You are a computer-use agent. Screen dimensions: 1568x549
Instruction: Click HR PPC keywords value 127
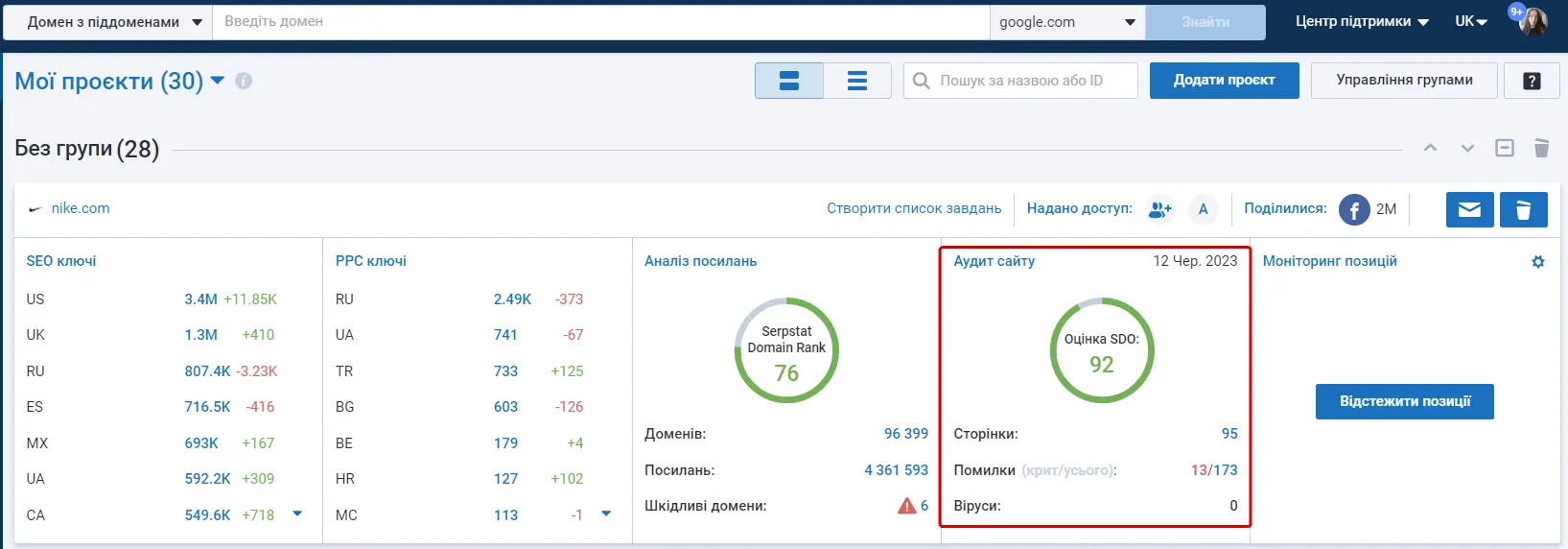pos(505,479)
